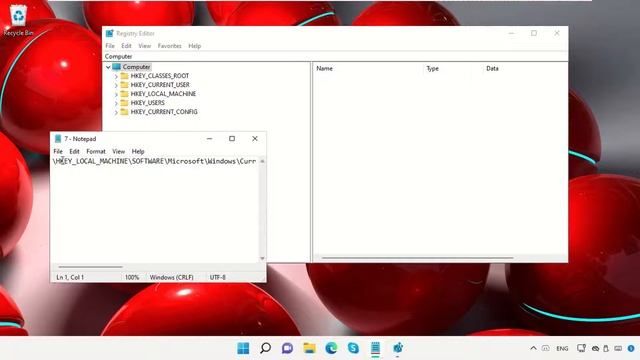Expand HKEY_CURRENT_USER key

(116, 85)
